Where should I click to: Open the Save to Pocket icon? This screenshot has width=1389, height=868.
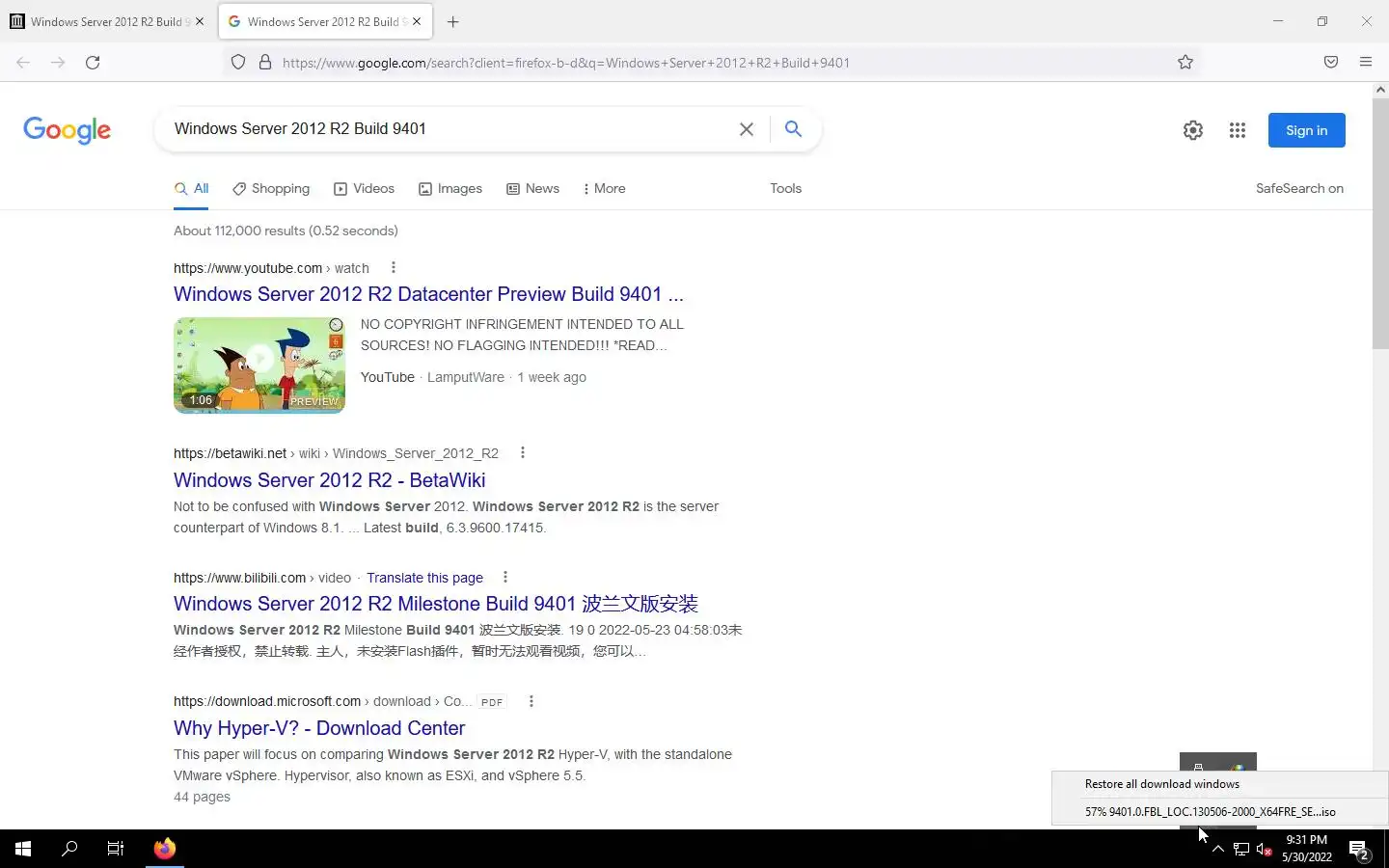(1331, 63)
